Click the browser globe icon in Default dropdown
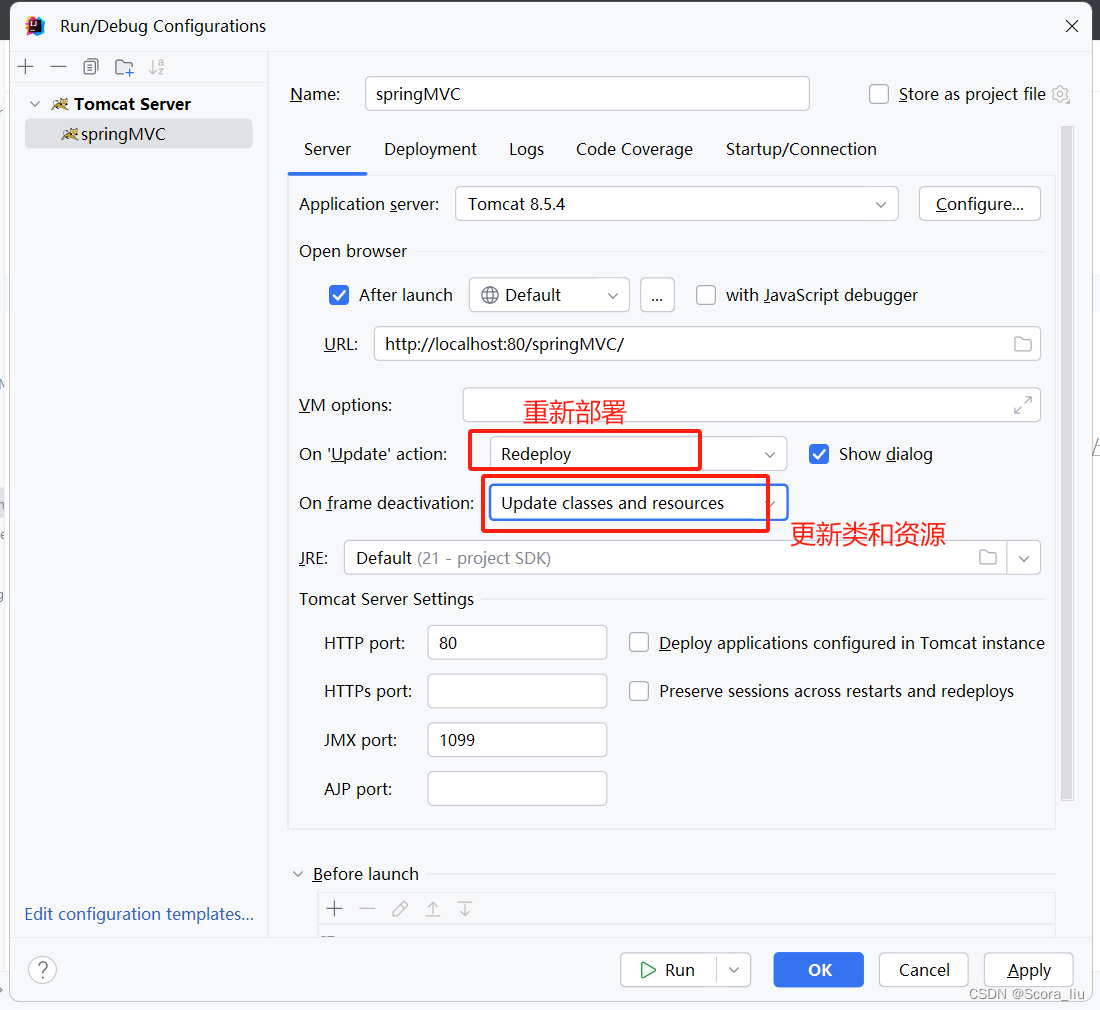 (x=490, y=295)
